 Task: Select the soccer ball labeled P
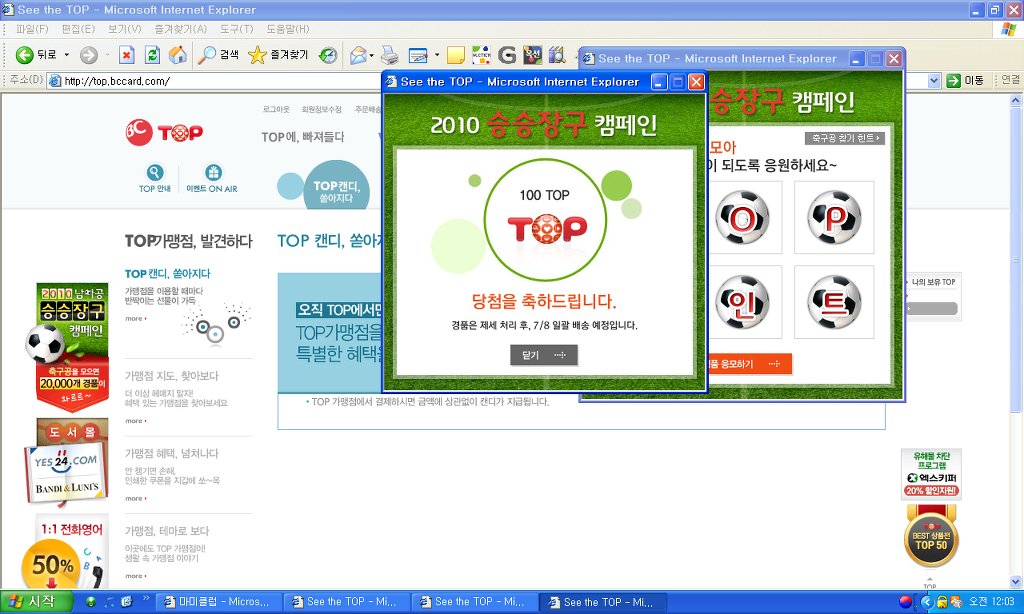[x=834, y=218]
